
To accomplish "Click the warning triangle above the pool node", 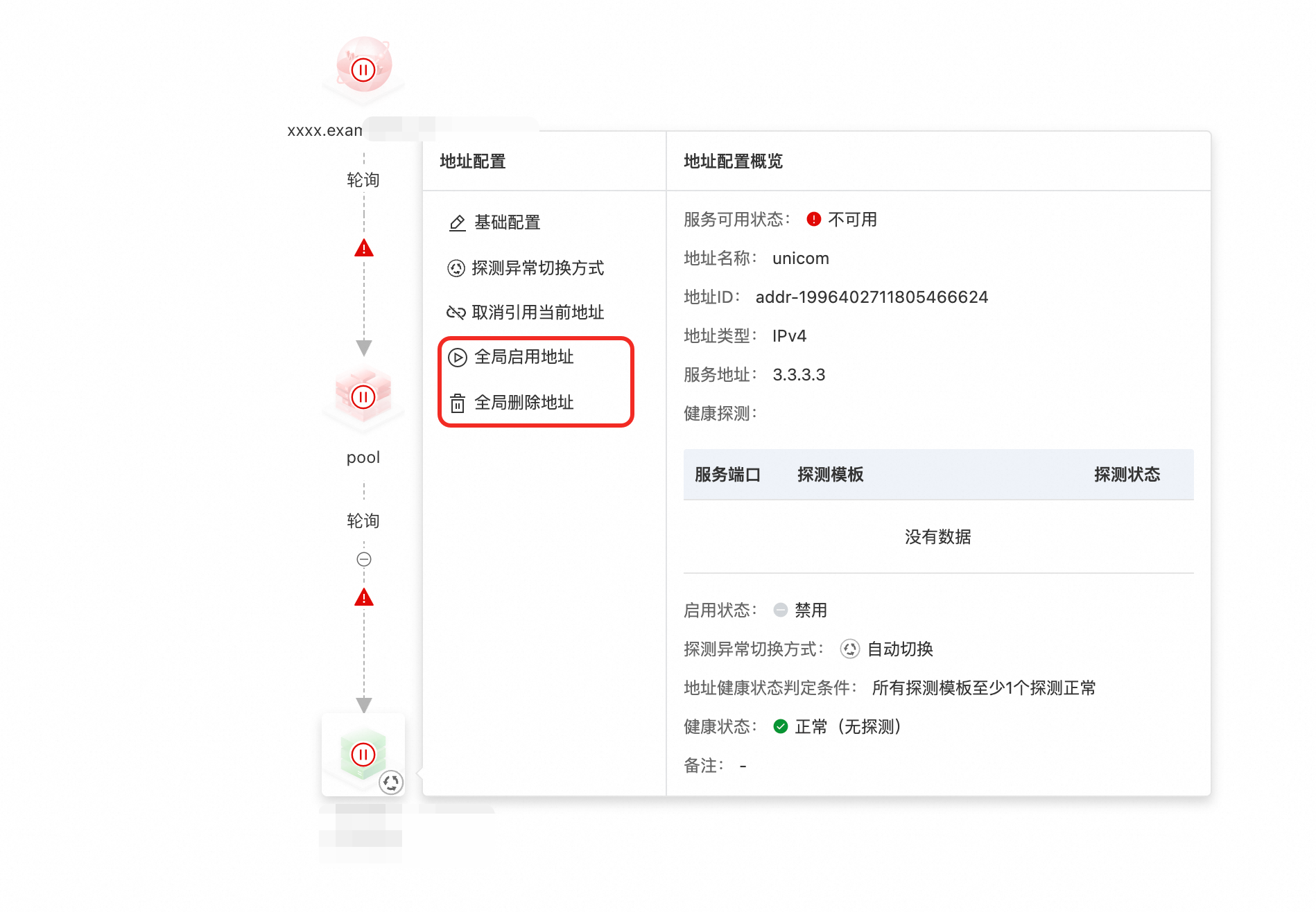I will pyautogui.click(x=363, y=248).
